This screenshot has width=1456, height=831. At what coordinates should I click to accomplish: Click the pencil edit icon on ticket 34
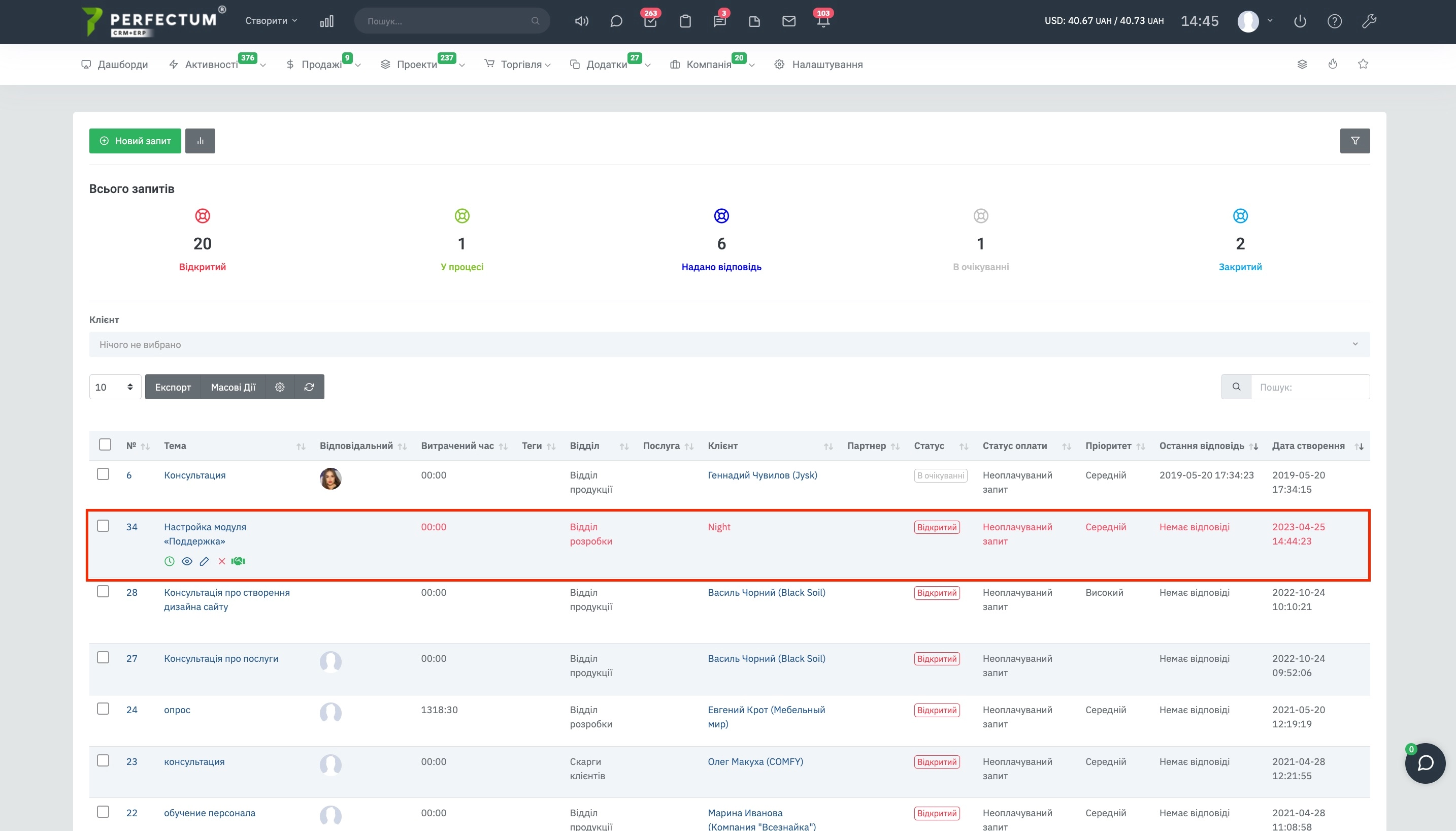pyautogui.click(x=204, y=561)
